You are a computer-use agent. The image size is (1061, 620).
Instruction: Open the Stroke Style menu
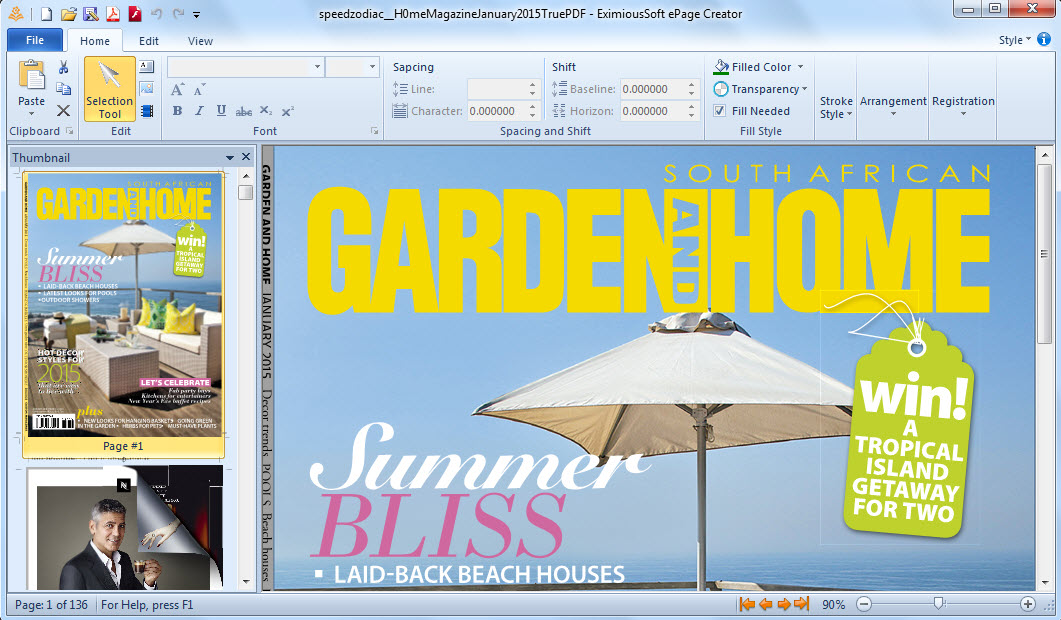(836, 107)
